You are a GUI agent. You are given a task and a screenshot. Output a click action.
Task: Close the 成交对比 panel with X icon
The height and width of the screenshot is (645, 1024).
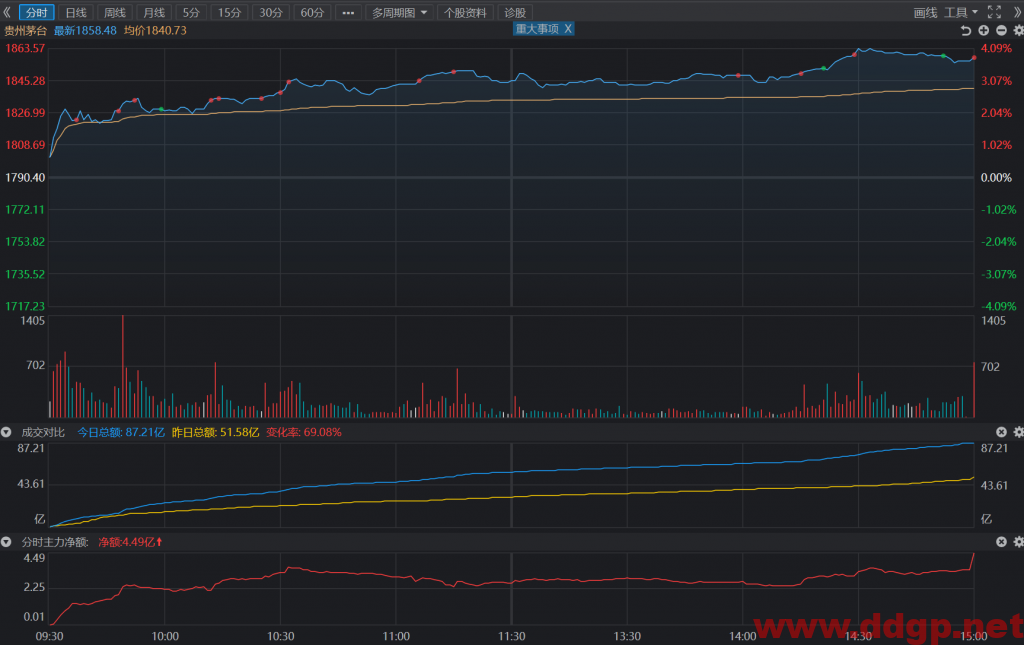1001,432
